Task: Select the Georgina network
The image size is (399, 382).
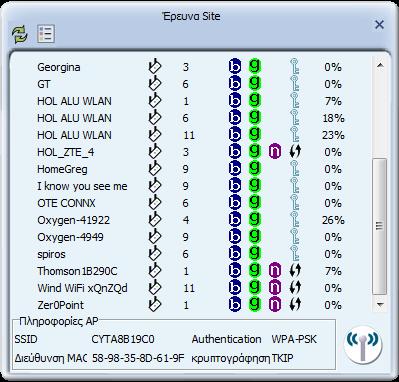Action: [x=59, y=67]
